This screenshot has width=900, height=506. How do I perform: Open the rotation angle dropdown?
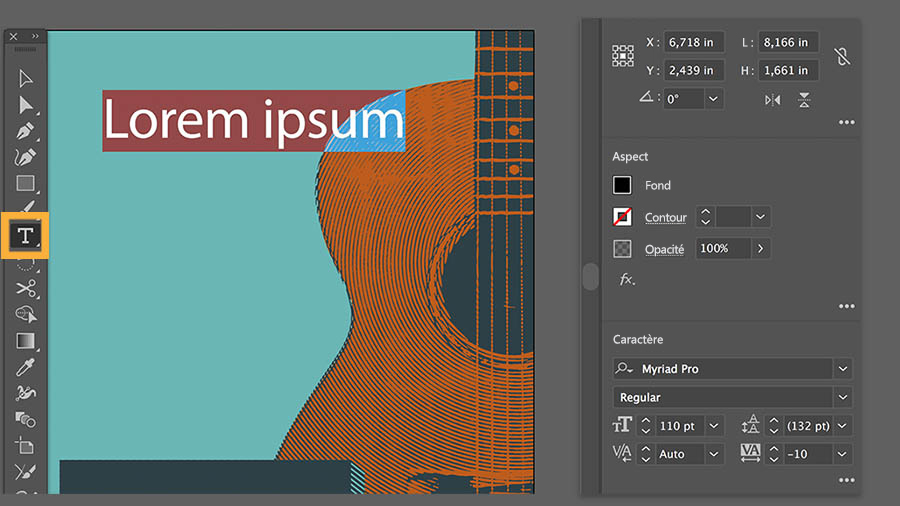(x=713, y=99)
